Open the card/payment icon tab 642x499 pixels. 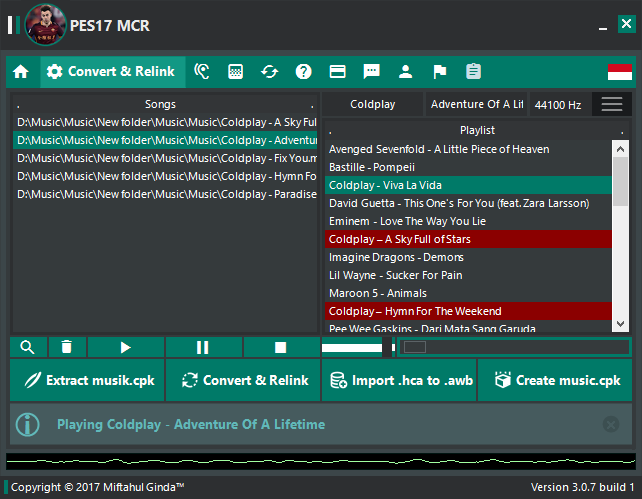point(337,72)
